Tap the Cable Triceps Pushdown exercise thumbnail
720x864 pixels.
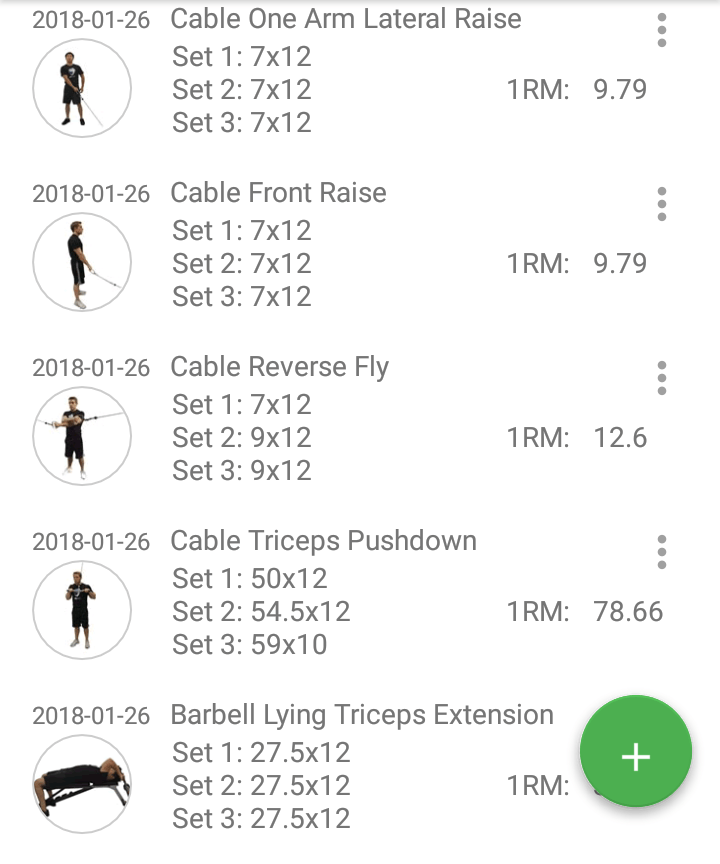coord(82,610)
